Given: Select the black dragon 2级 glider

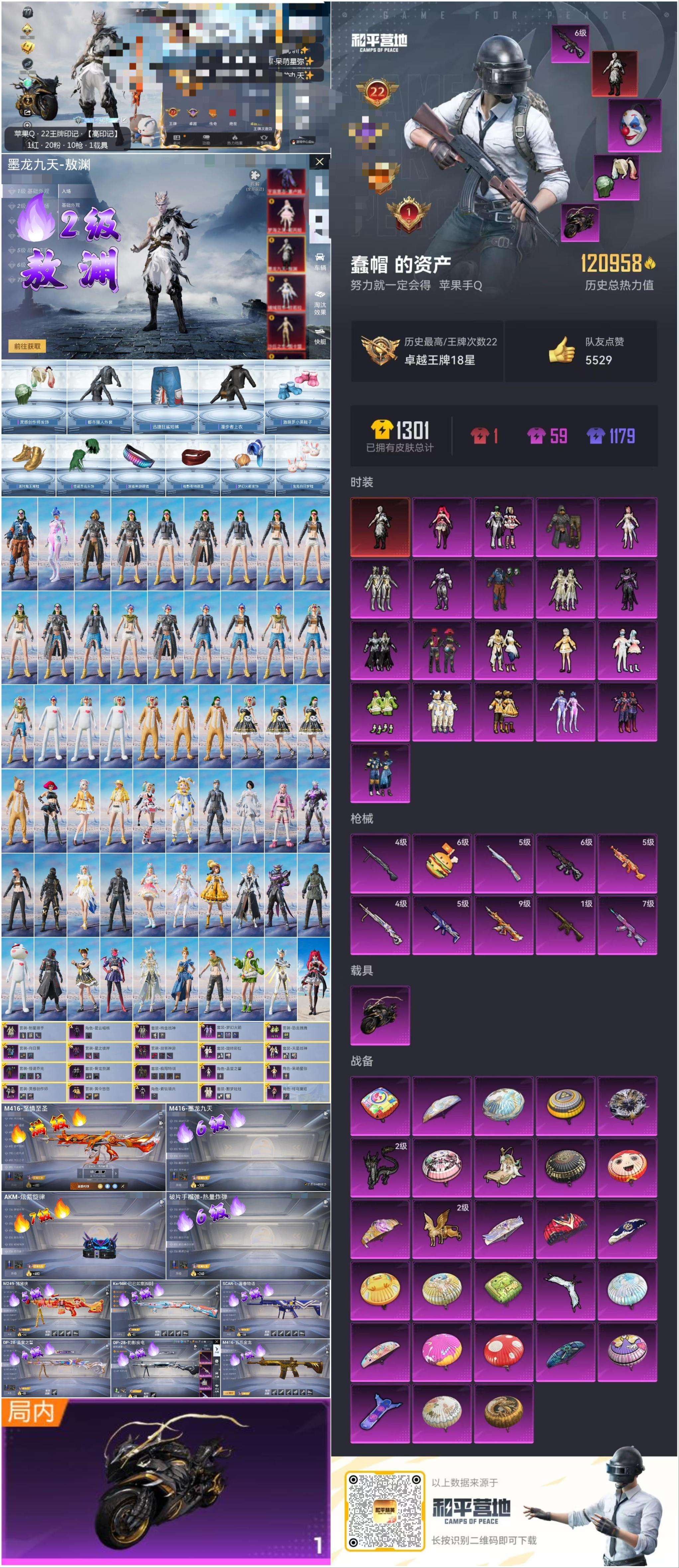Looking at the screenshot, I should (x=380, y=1167).
